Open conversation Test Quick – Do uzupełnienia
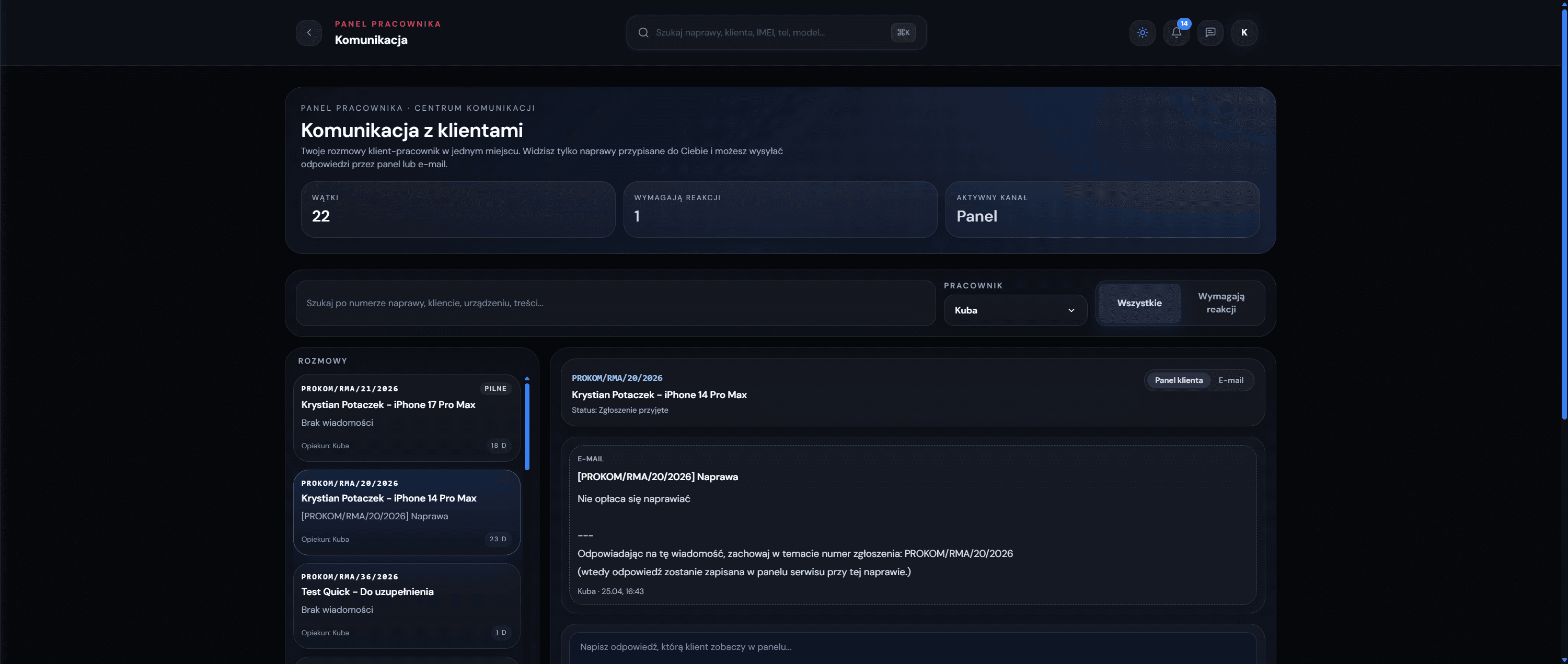 point(407,605)
